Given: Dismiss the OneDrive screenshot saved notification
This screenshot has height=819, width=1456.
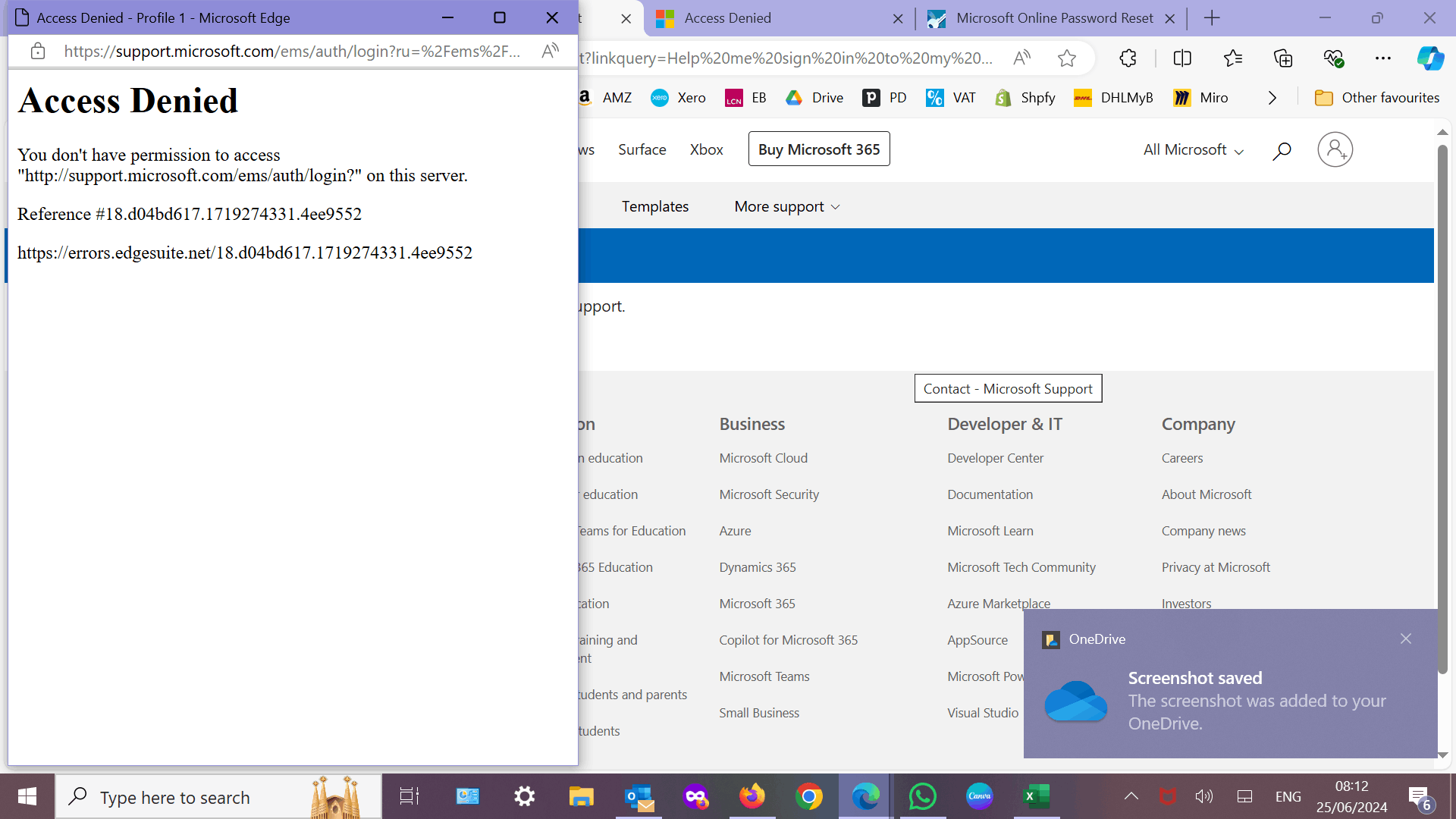Looking at the screenshot, I should [x=1406, y=639].
